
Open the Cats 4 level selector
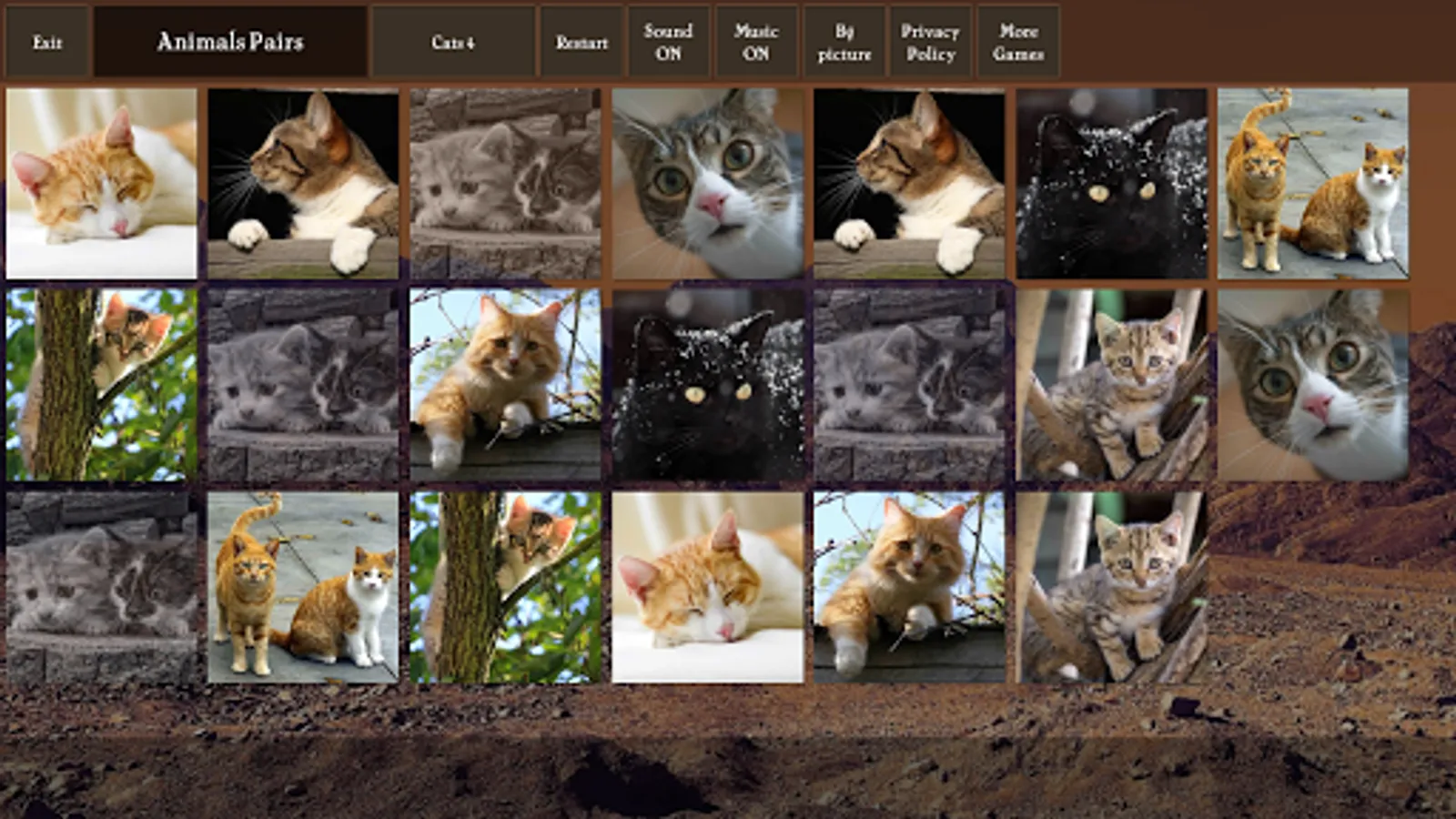453,42
